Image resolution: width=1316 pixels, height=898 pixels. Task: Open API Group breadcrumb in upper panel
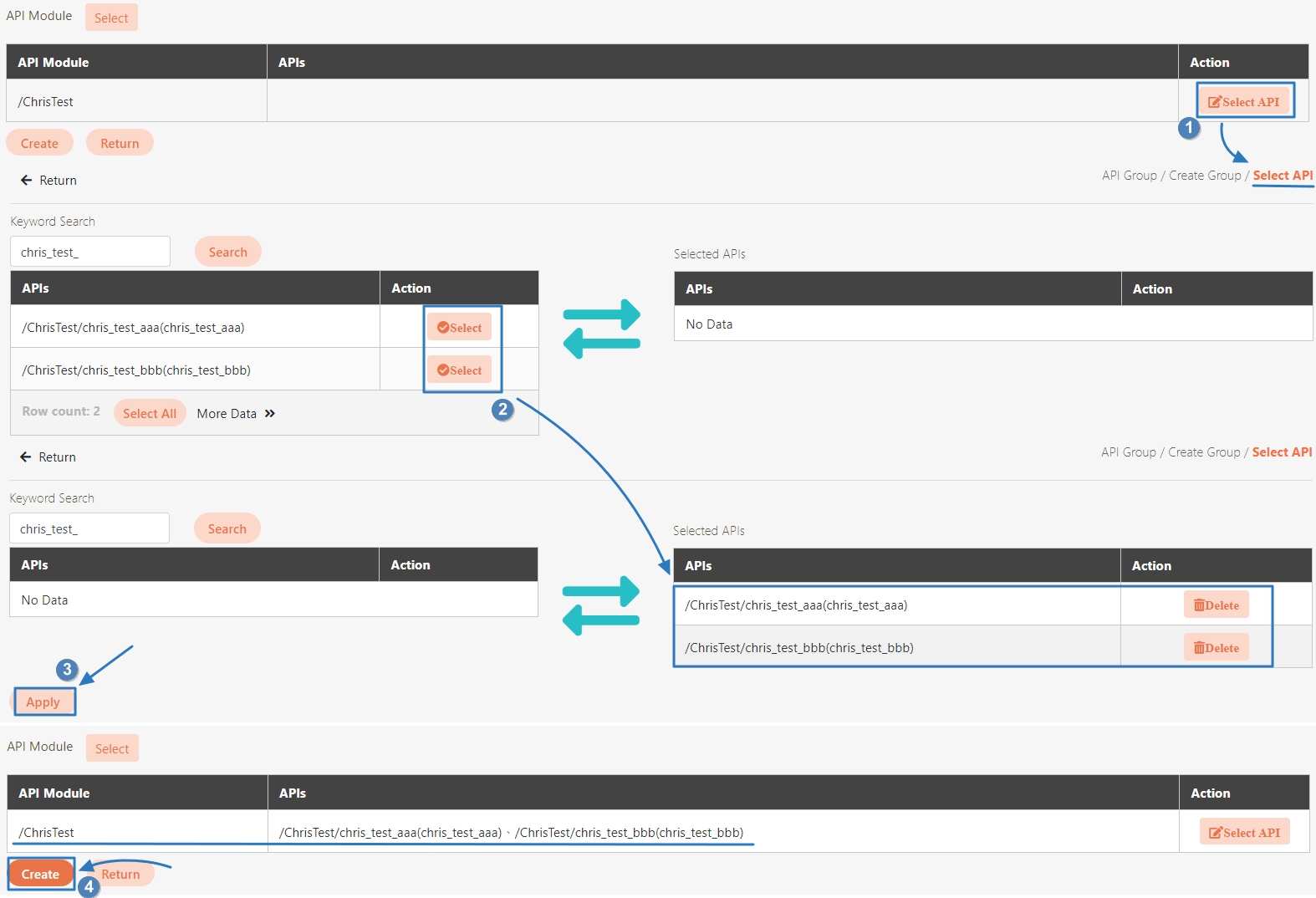point(1129,176)
